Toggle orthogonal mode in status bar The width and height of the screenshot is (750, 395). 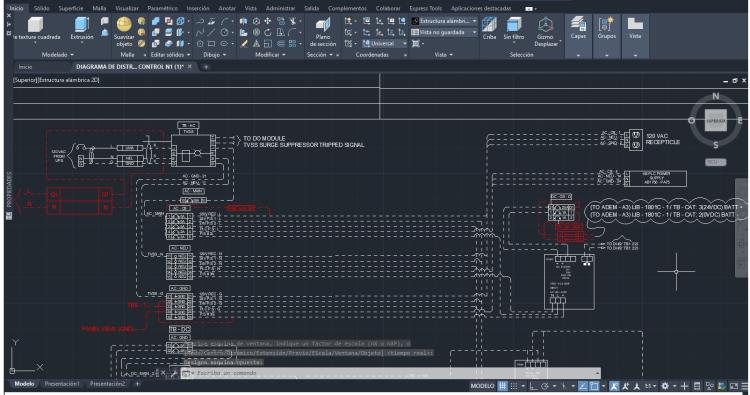(x=533, y=386)
